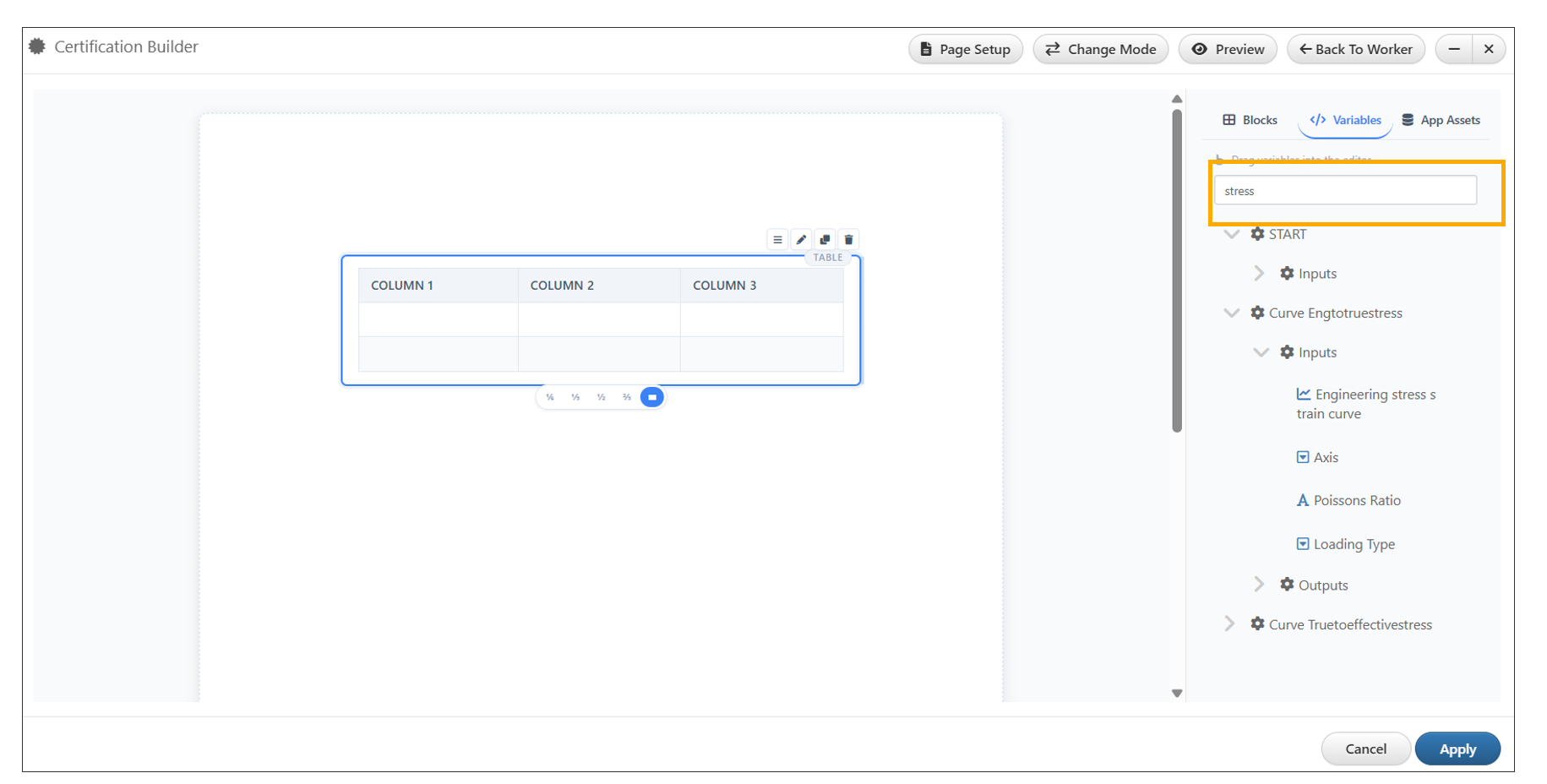1547x784 pixels.
Task: Select the Poissons Ratio variable
Action: coord(1356,500)
